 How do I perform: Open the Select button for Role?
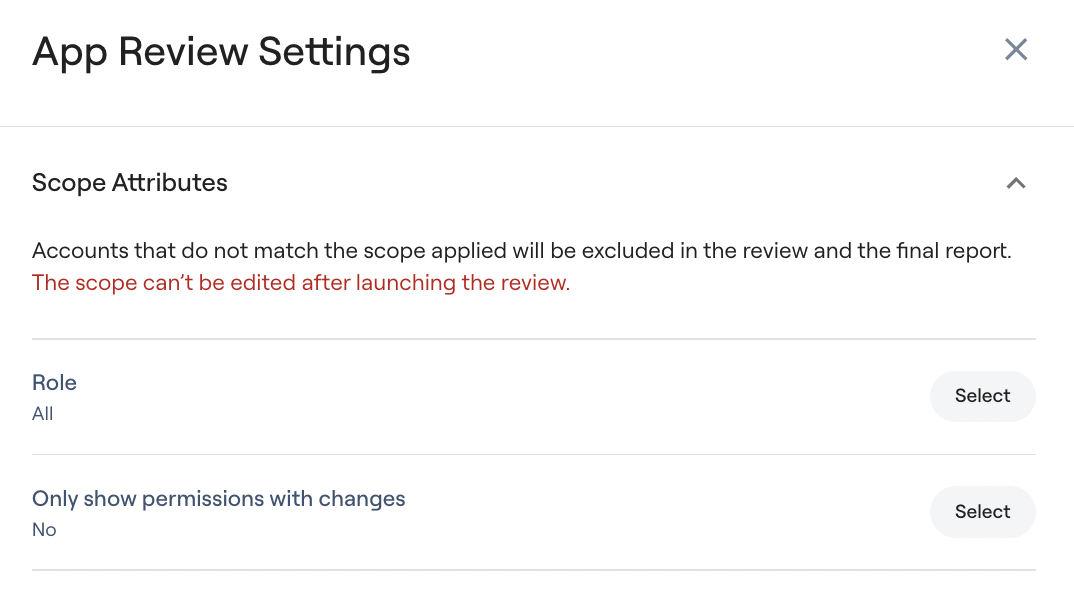tap(982, 396)
